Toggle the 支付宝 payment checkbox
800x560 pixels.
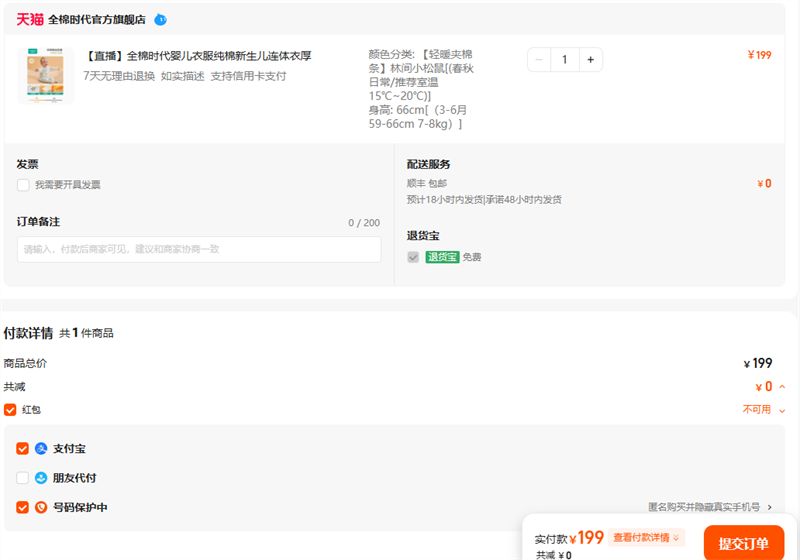[x=23, y=449]
